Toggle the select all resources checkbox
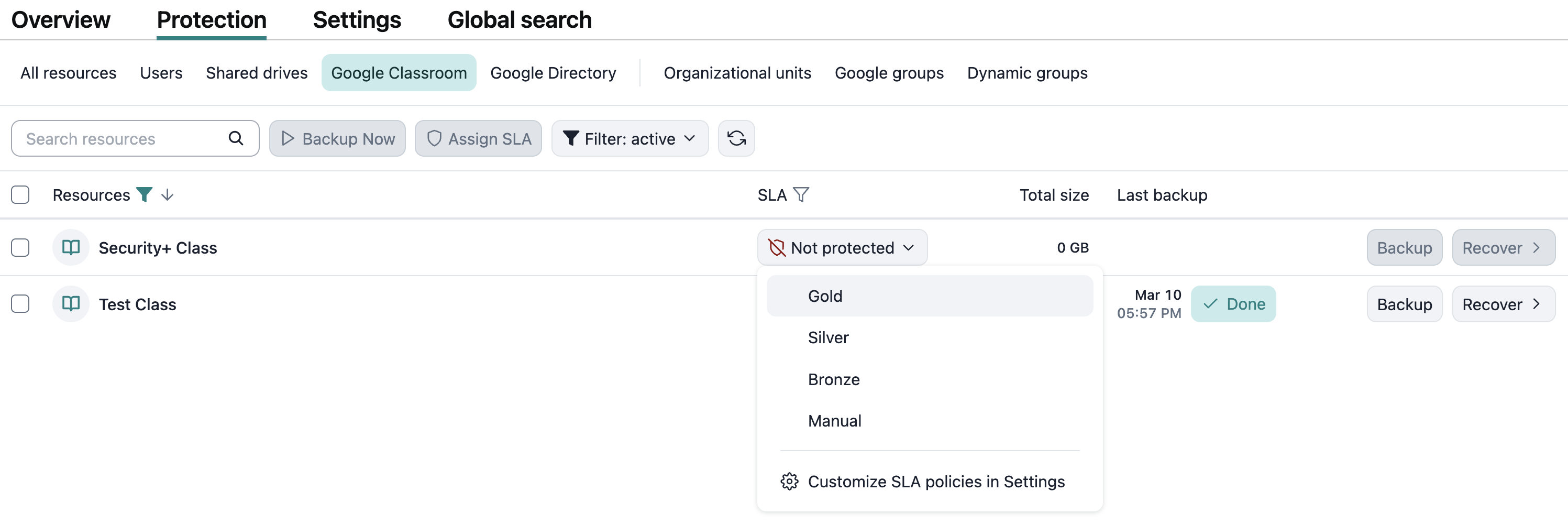This screenshot has height=524, width=1568. pos(20,194)
